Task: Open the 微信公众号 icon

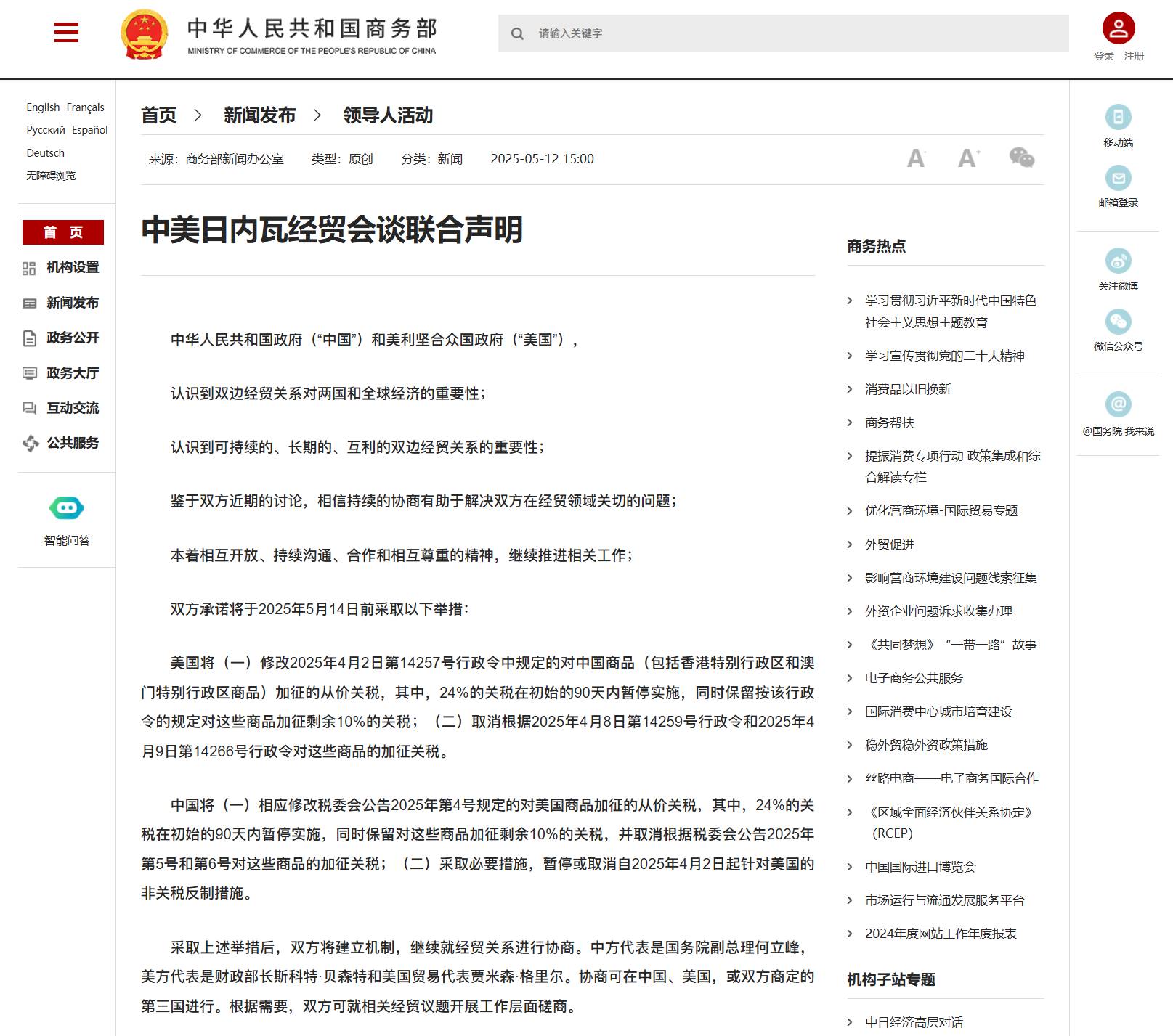Action: click(x=1119, y=322)
